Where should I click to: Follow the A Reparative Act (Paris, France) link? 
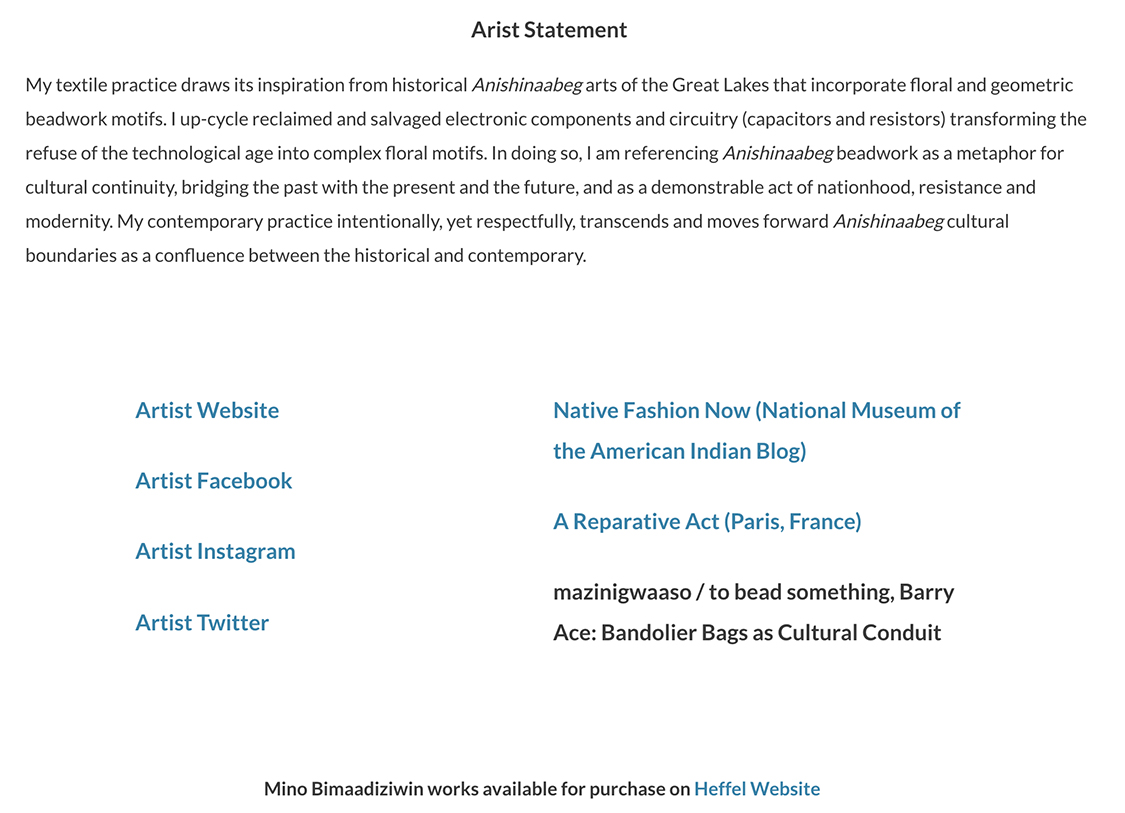click(x=707, y=521)
